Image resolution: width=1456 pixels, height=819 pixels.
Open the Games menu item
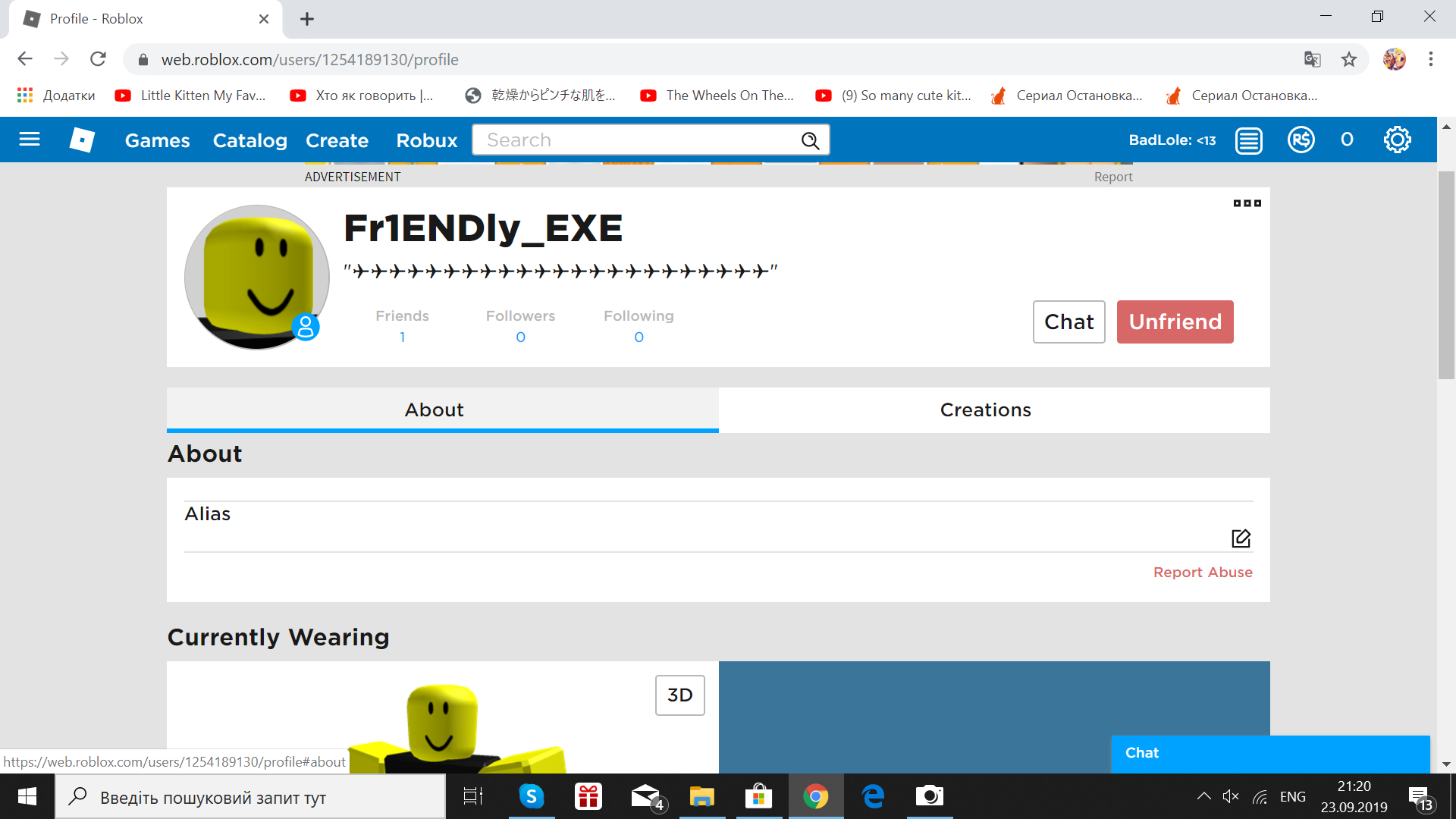point(157,139)
